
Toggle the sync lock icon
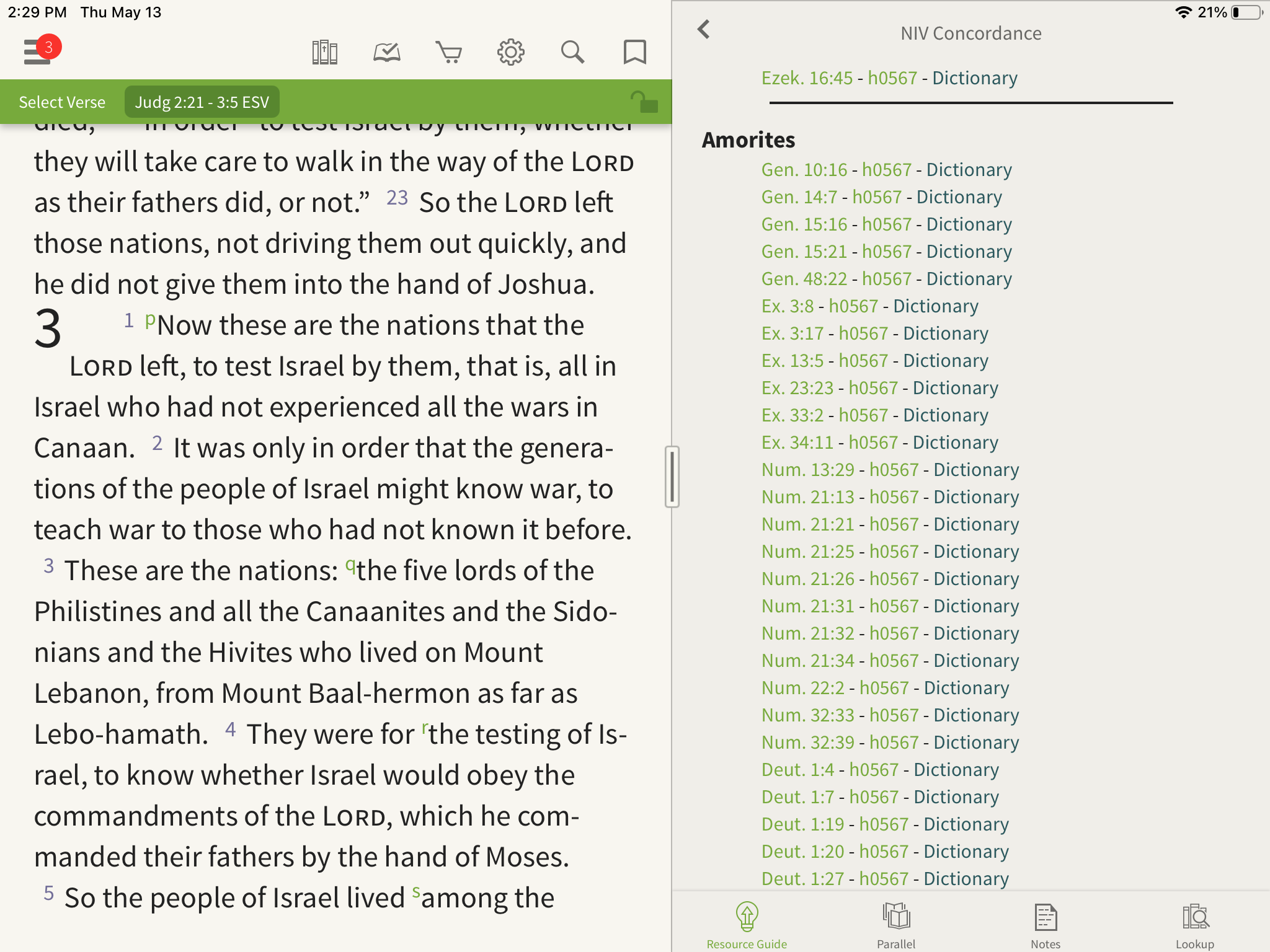coord(644,102)
